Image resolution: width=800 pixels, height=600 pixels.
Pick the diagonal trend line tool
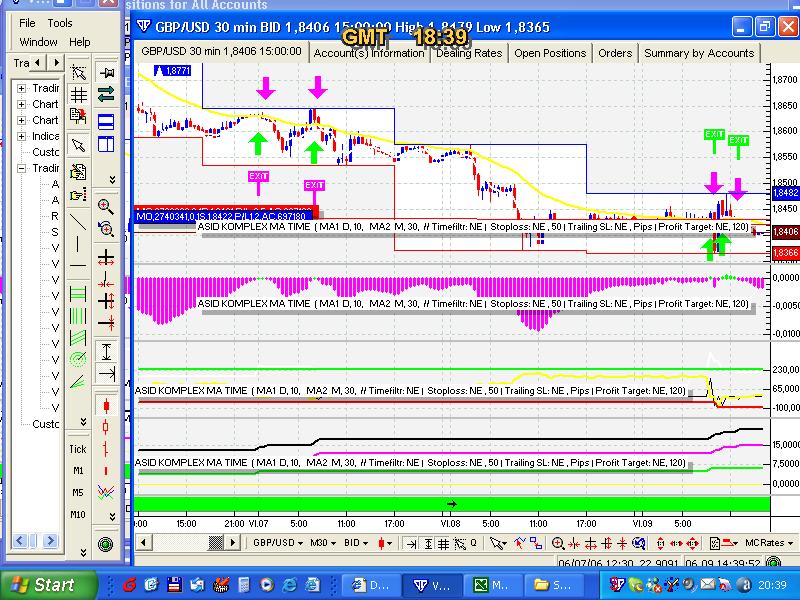pos(78,222)
